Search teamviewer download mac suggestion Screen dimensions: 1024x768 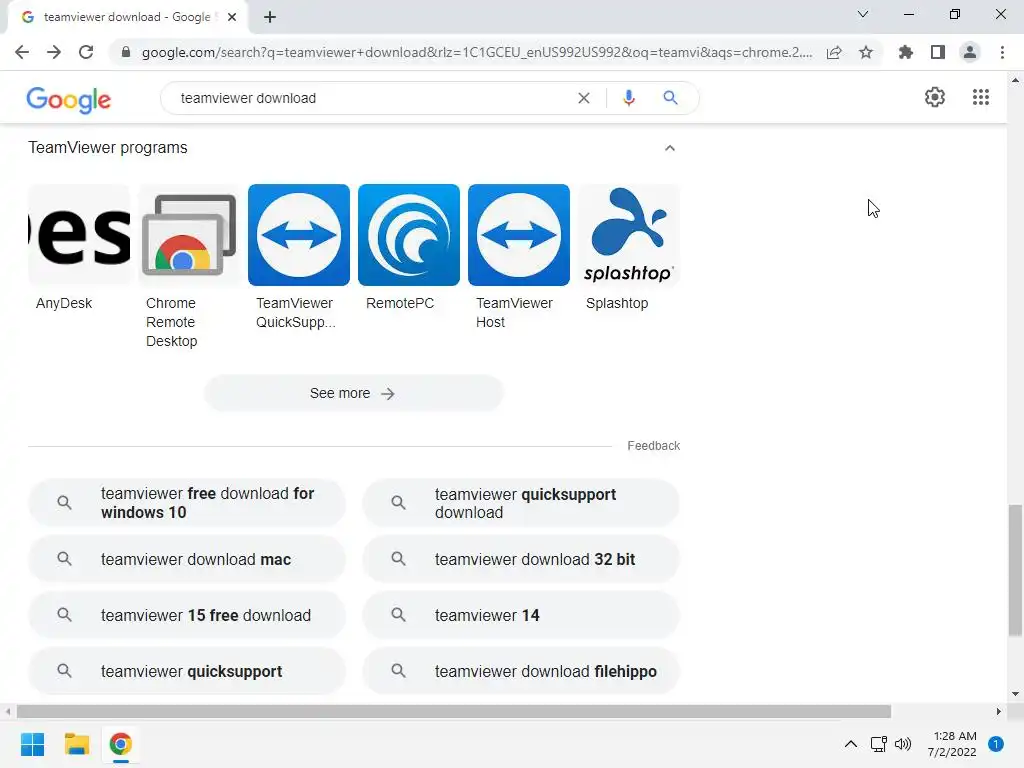(187, 559)
